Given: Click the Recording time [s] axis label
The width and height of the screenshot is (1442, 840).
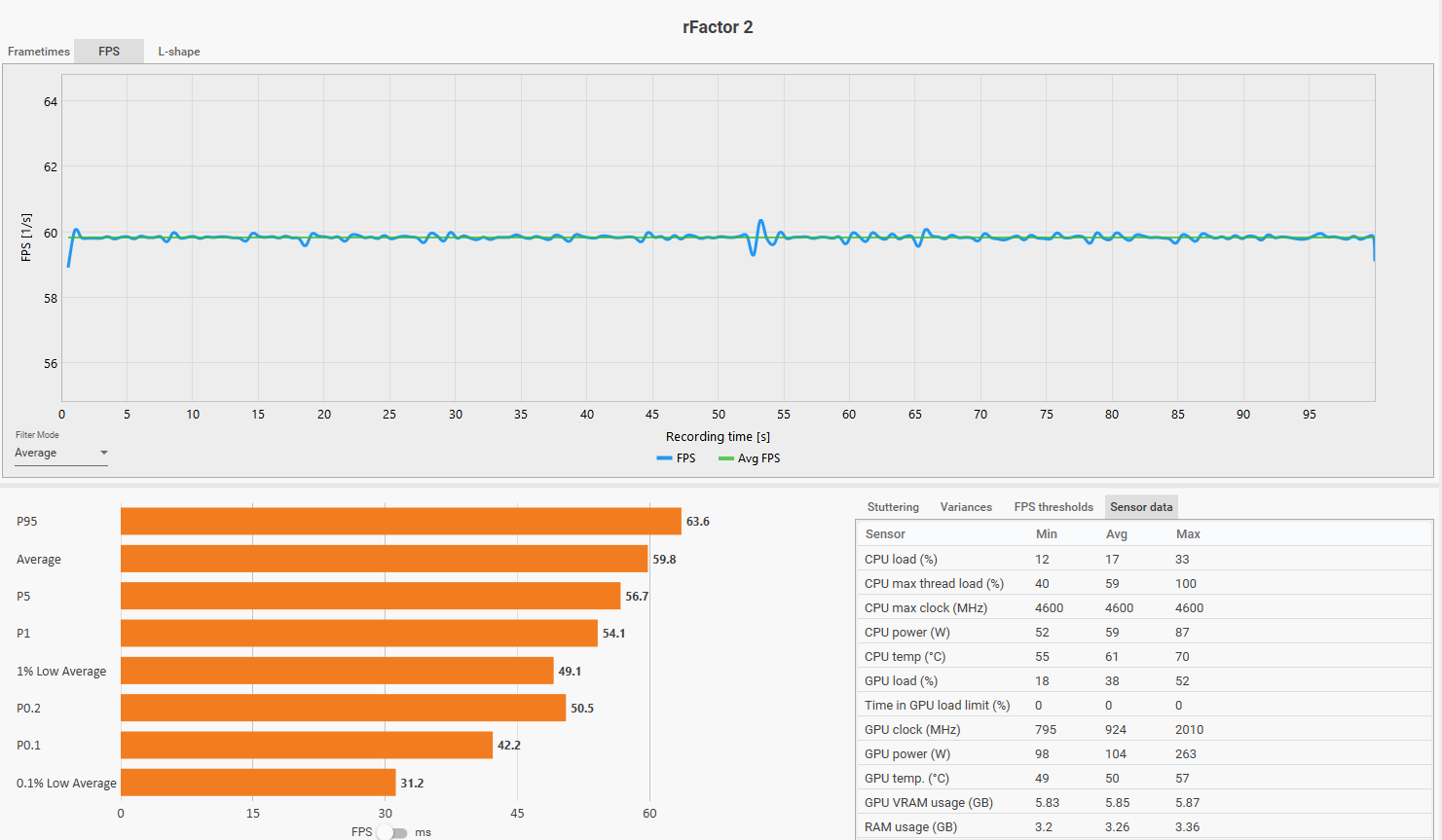Looking at the screenshot, I should 718,437.
